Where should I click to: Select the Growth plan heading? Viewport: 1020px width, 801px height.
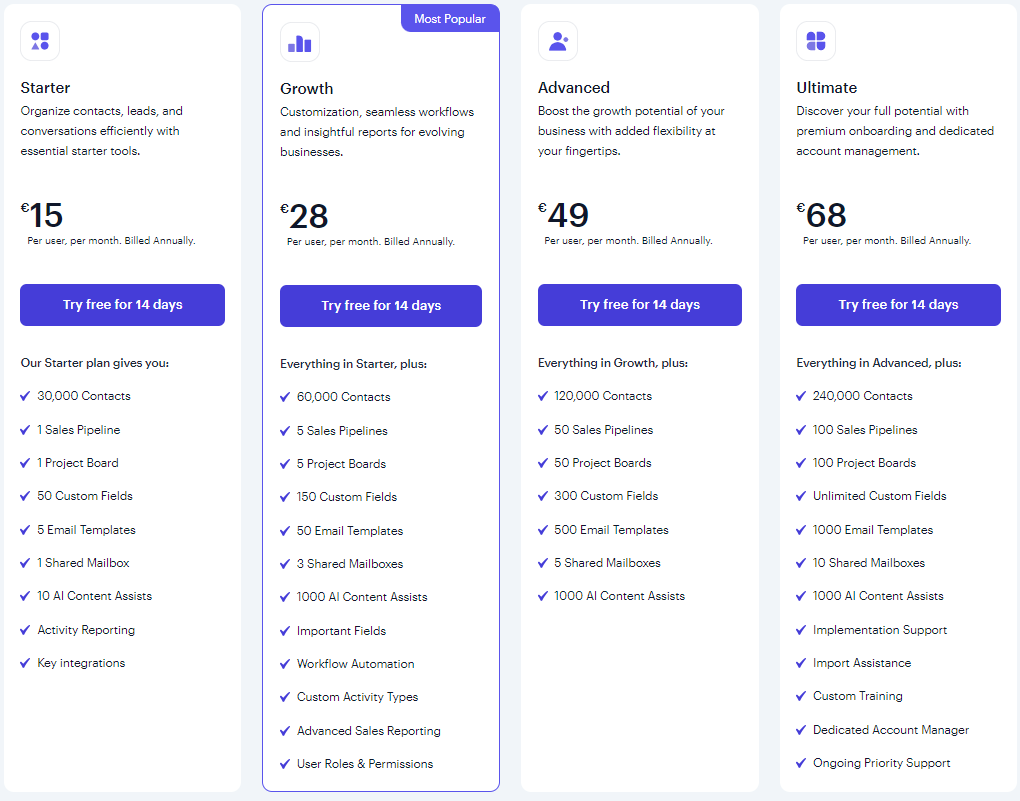[307, 89]
